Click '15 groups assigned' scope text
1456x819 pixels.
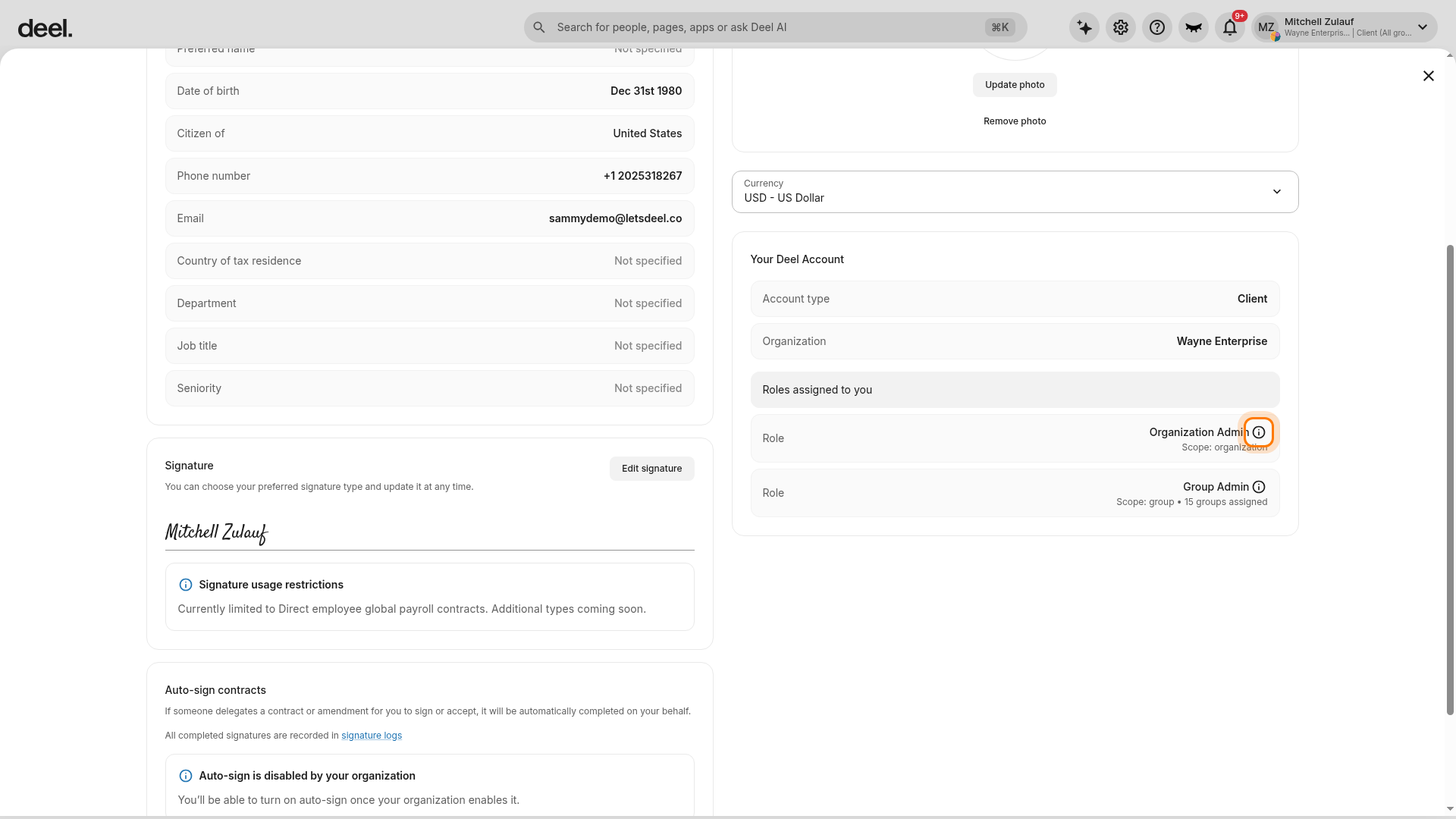1225,502
